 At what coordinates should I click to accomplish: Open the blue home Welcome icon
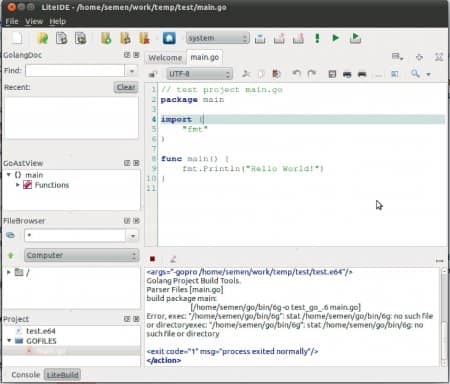pyautogui.click(x=169, y=38)
